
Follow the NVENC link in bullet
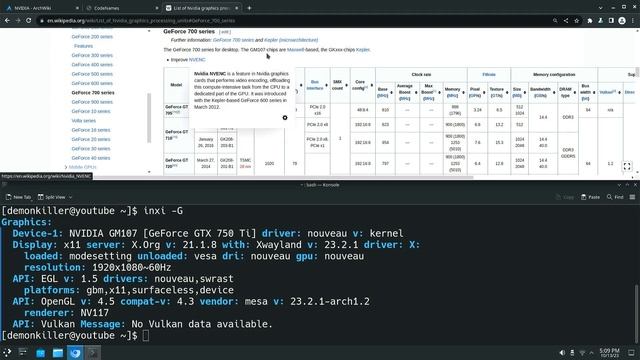pos(197,60)
